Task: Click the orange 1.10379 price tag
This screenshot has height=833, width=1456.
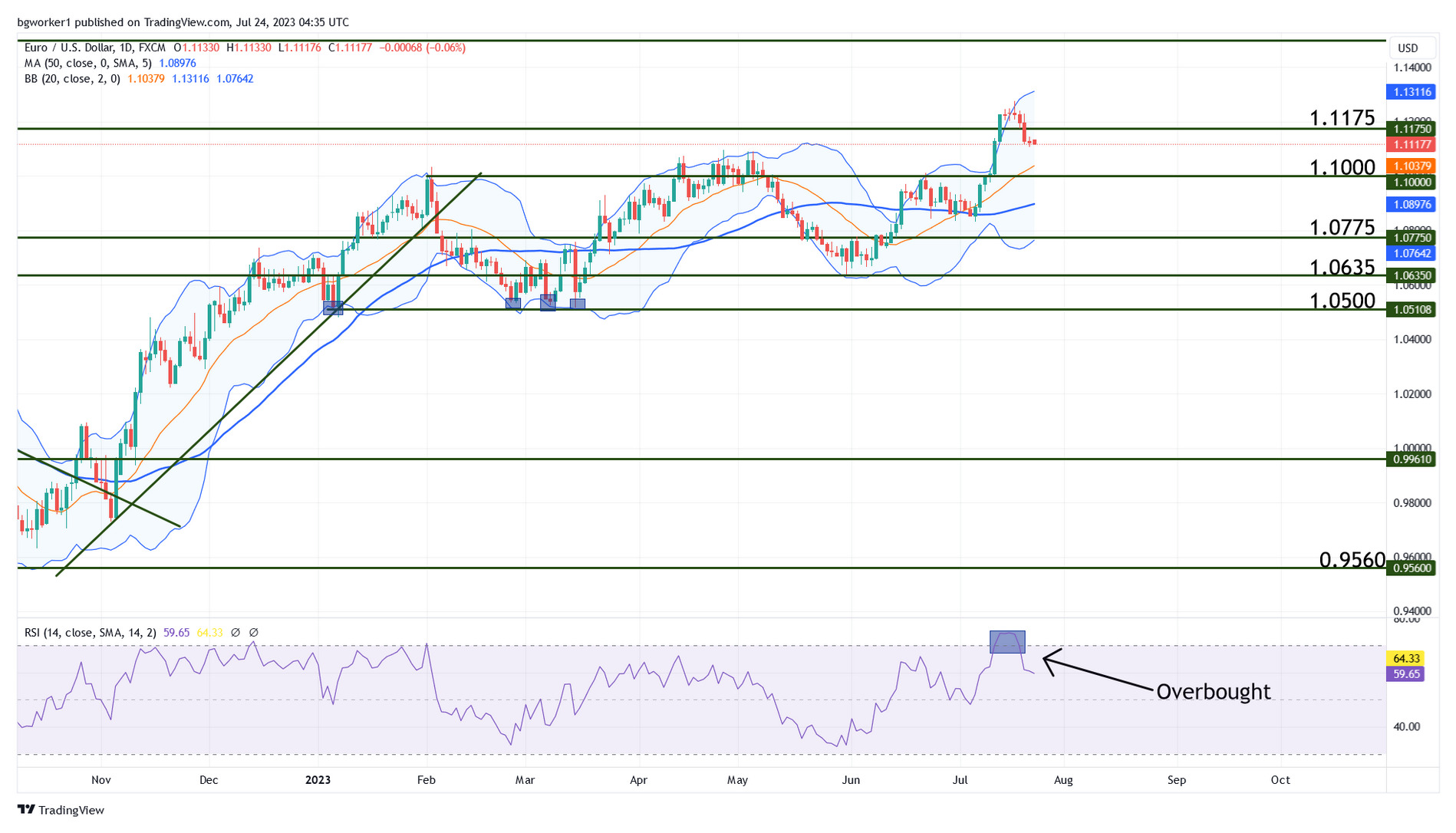Action: pyautogui.click(x=1412, y=166)
